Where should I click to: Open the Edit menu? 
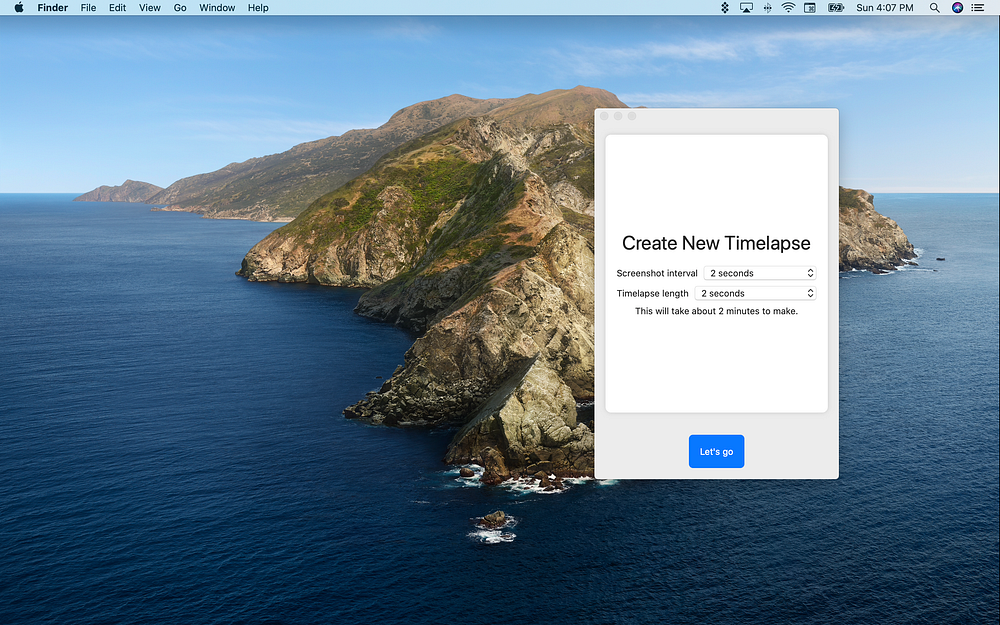coord(118,8)
